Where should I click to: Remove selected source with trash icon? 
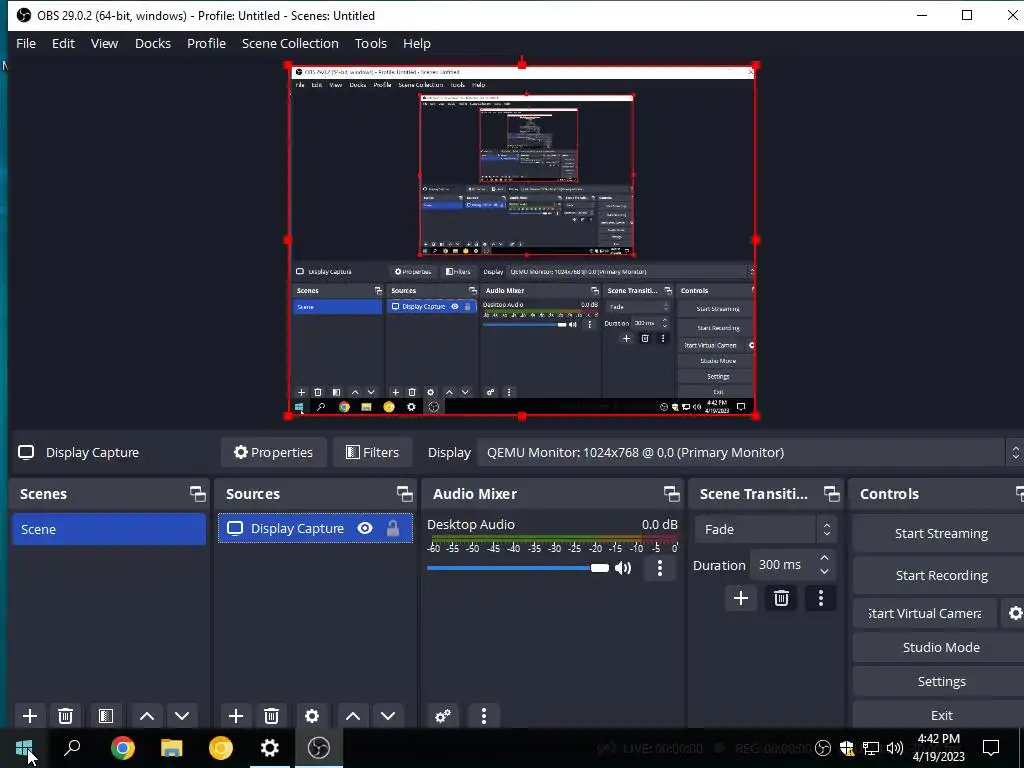[272, 716]
